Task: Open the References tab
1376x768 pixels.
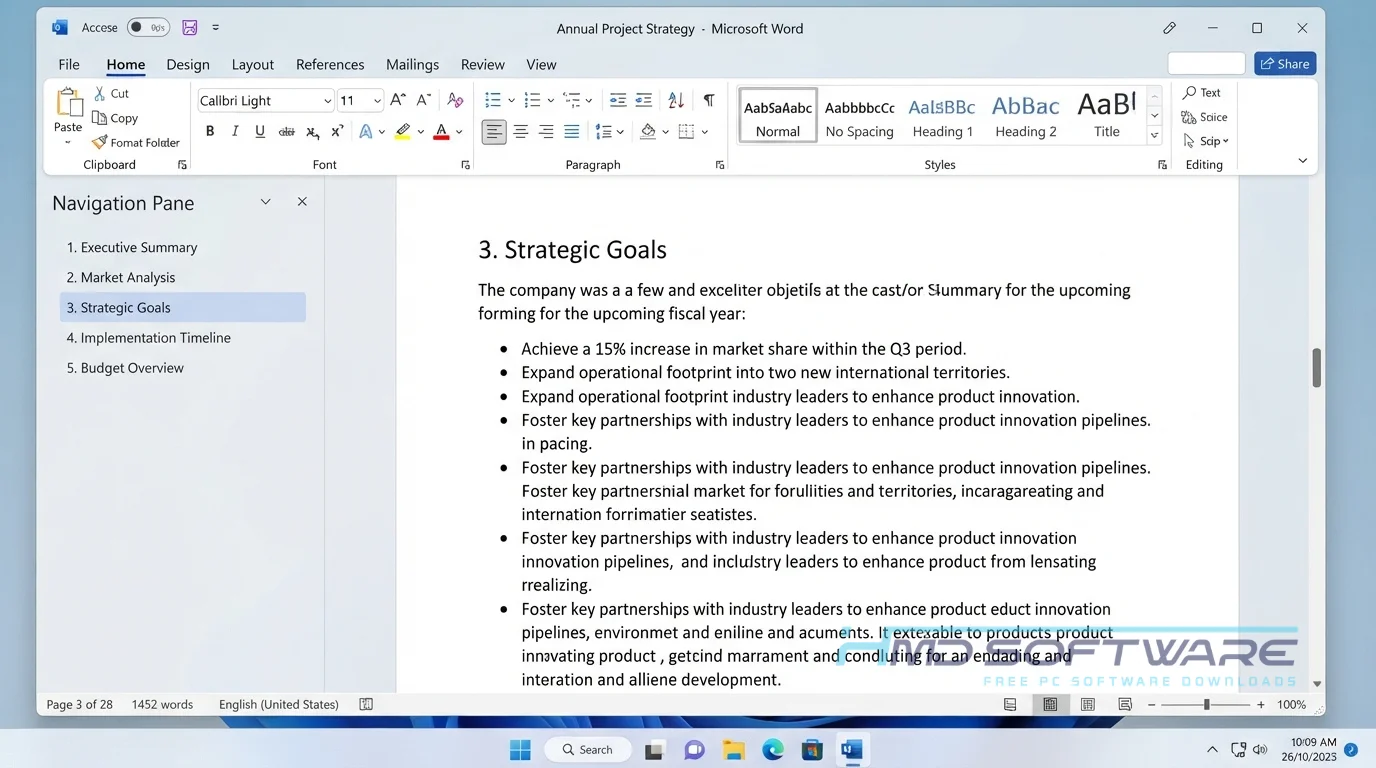Action: pyautogui.click(x=330, y=64)
